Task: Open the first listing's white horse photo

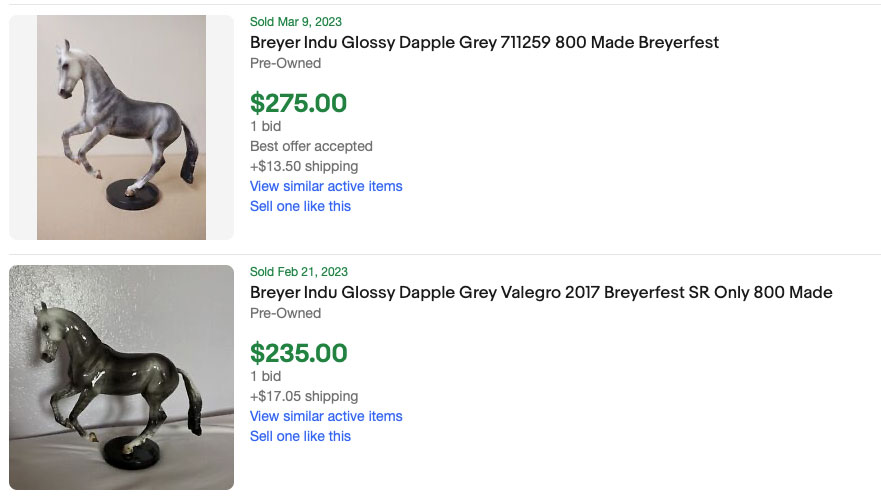Action: [x=121, y=127]
